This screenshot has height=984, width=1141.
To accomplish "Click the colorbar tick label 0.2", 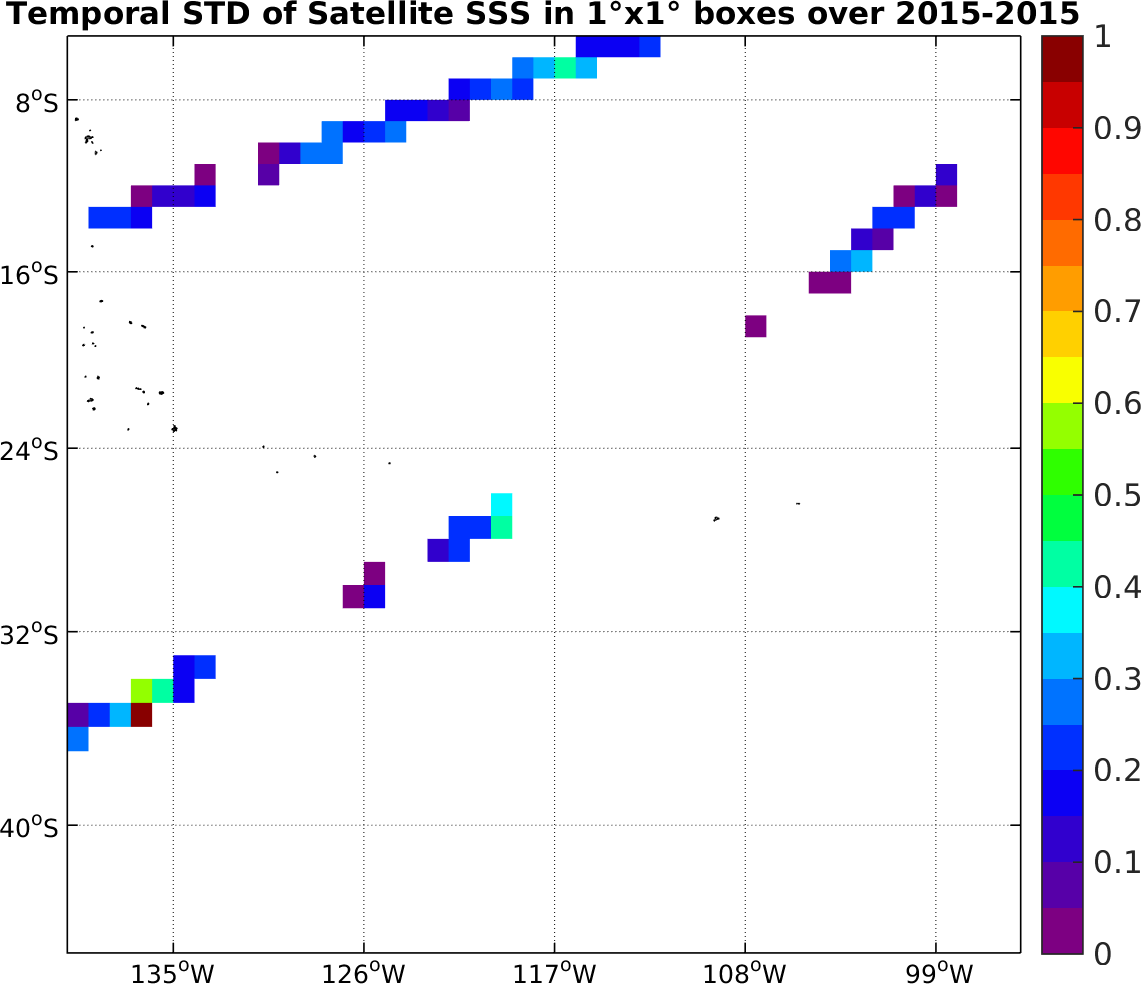I will point(1117,771).
